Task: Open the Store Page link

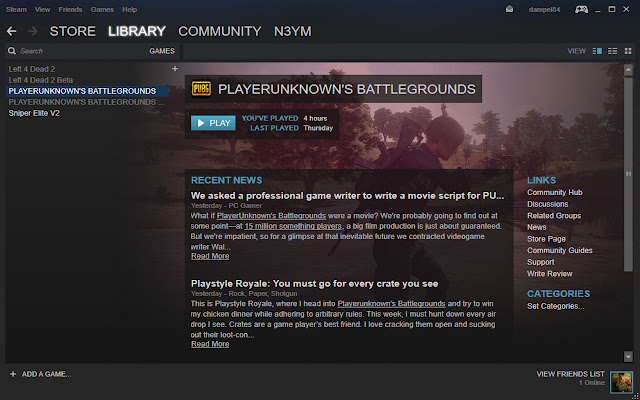Action: click(546, 239)
